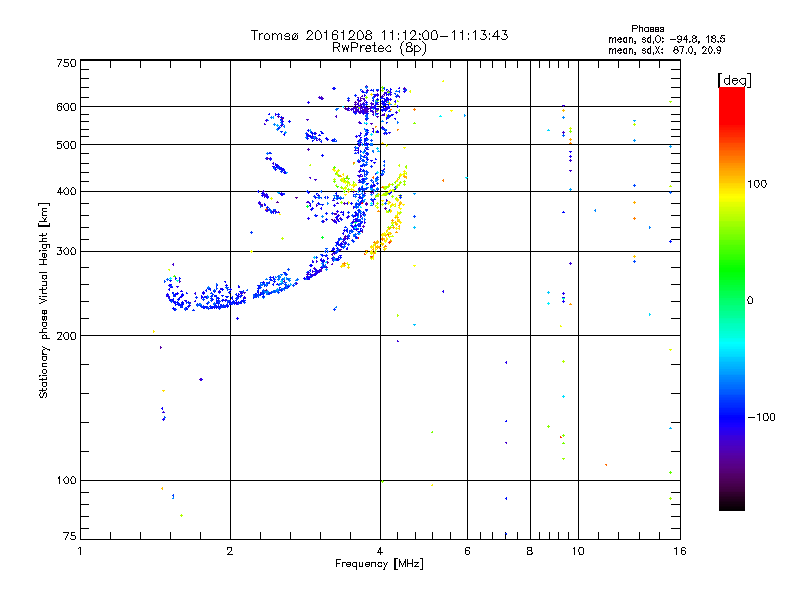Click the y-axis tick label '600'
Viewport: 800px width, 600px height.
point(66,107)
